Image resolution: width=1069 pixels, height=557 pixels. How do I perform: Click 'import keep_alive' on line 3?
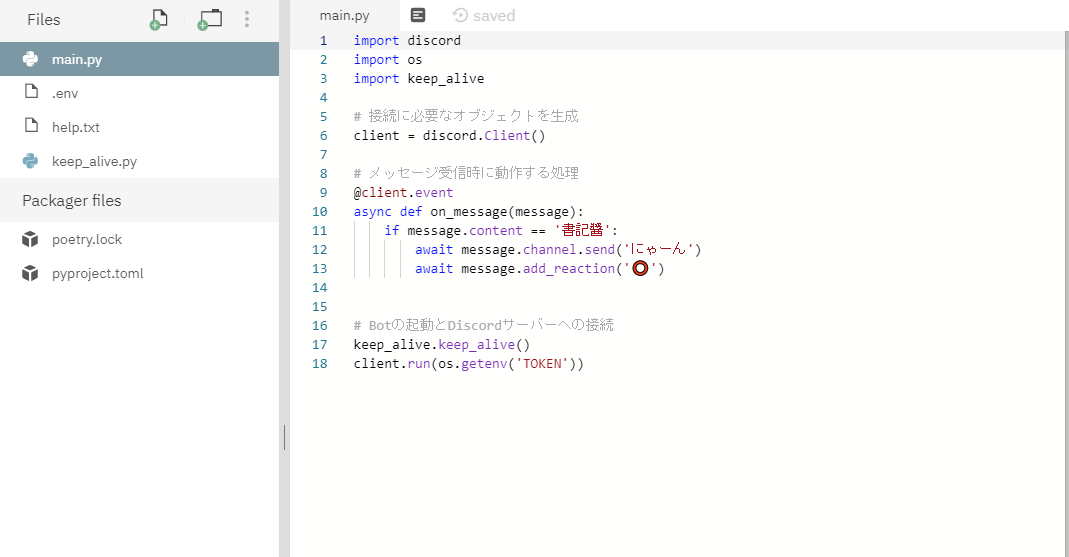click(x=419, y=78)
